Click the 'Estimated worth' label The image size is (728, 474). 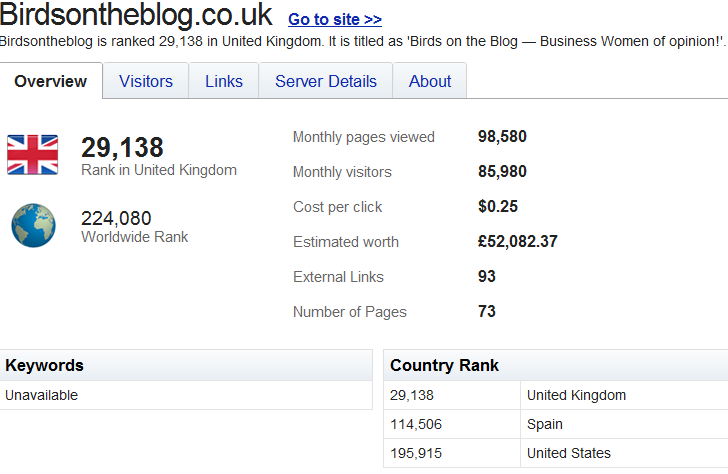tap(346, 242)
